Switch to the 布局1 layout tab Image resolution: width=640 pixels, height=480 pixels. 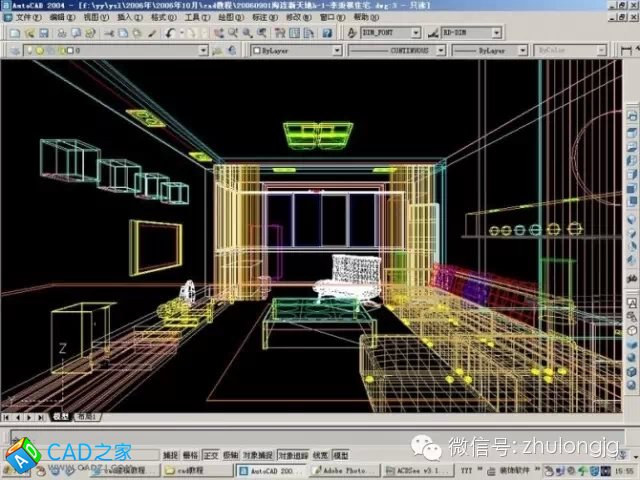click(x=87, y=416)
